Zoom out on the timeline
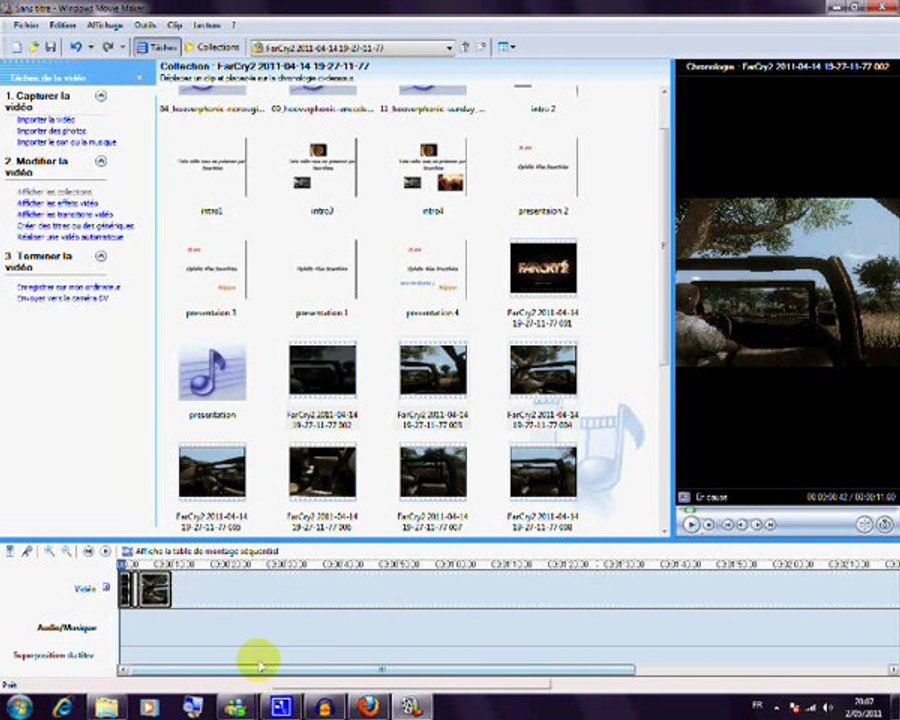The height and width of the screenshot is (720, 900). [67, 551]
